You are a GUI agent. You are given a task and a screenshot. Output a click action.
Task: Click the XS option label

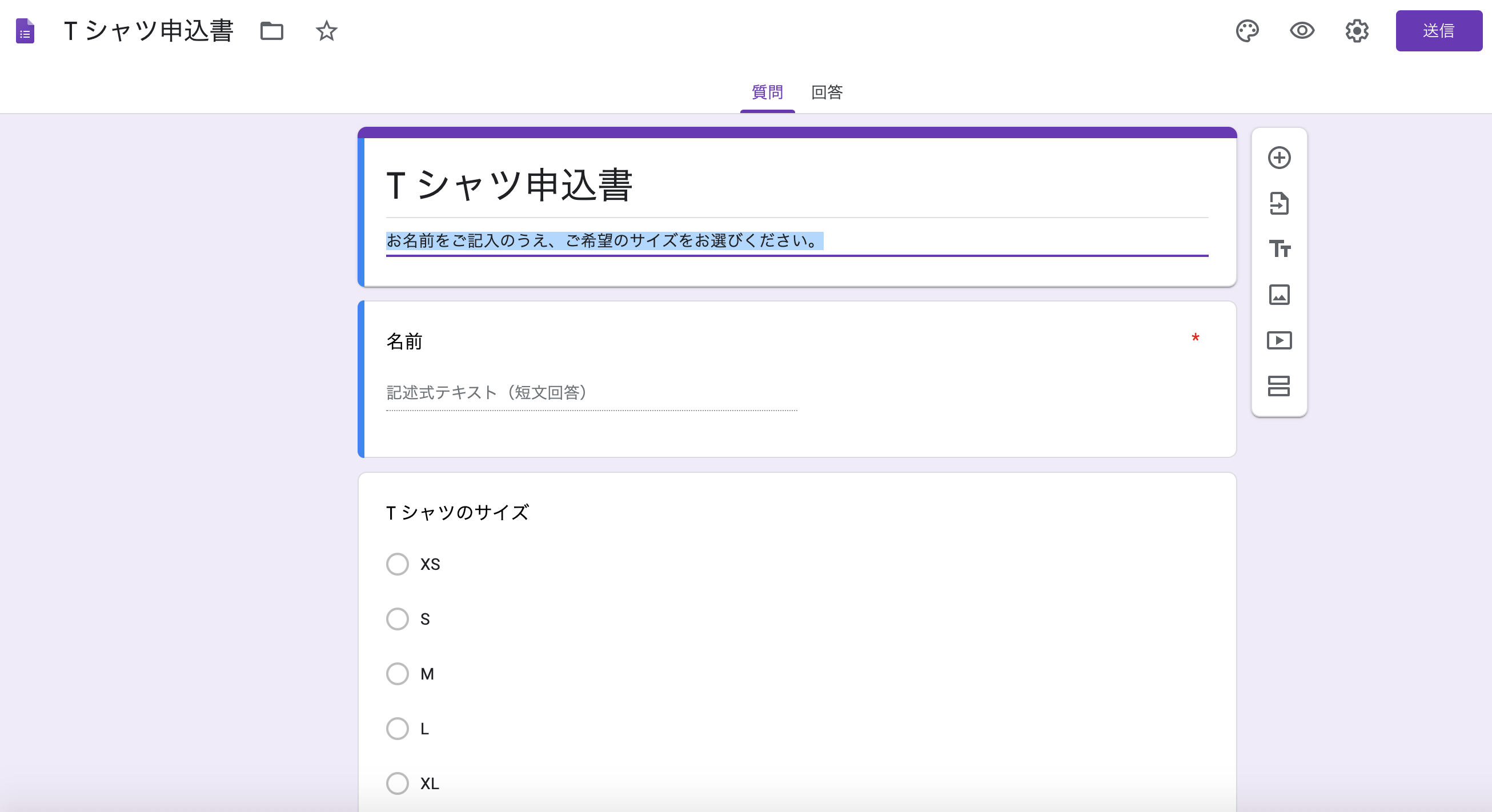click(x=430, y=564)
